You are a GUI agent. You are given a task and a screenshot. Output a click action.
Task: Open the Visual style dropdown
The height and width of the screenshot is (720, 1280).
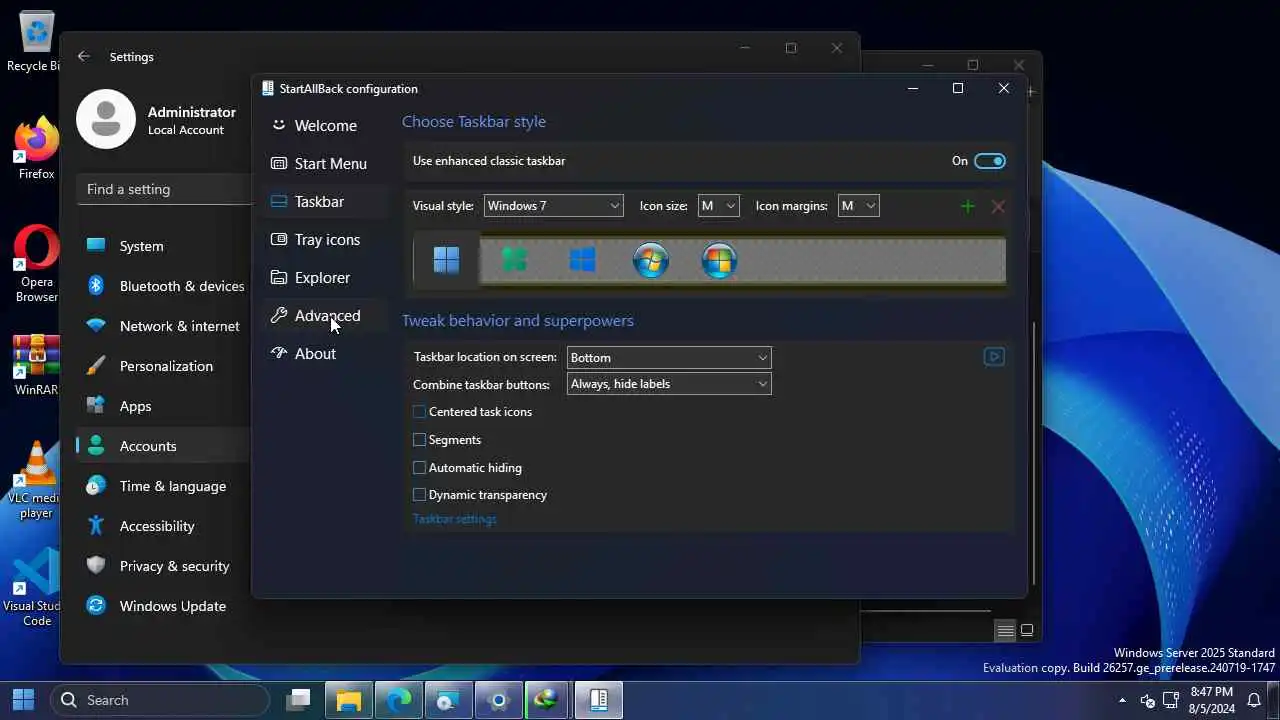[553, 206]
